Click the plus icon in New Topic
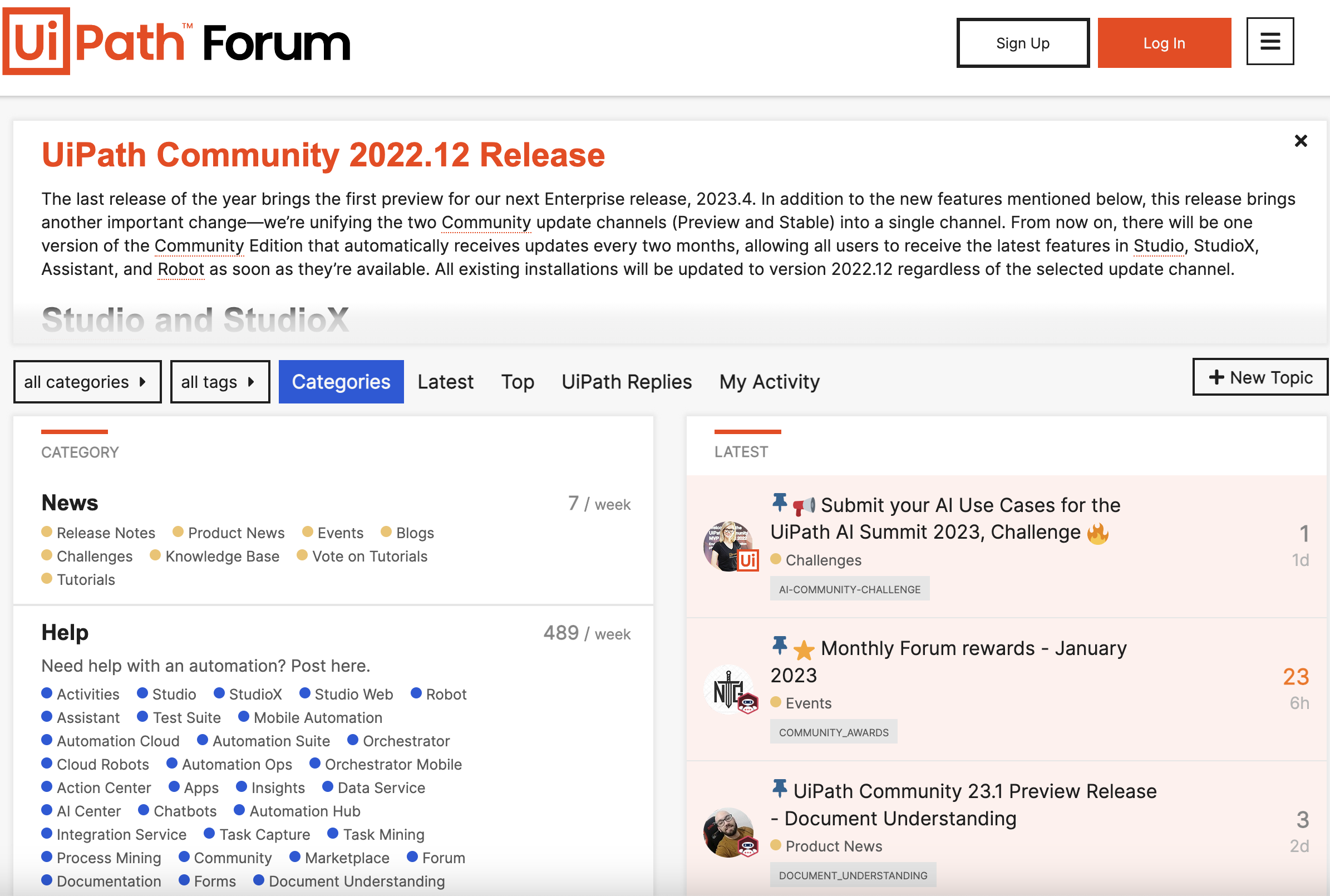 1216,377
